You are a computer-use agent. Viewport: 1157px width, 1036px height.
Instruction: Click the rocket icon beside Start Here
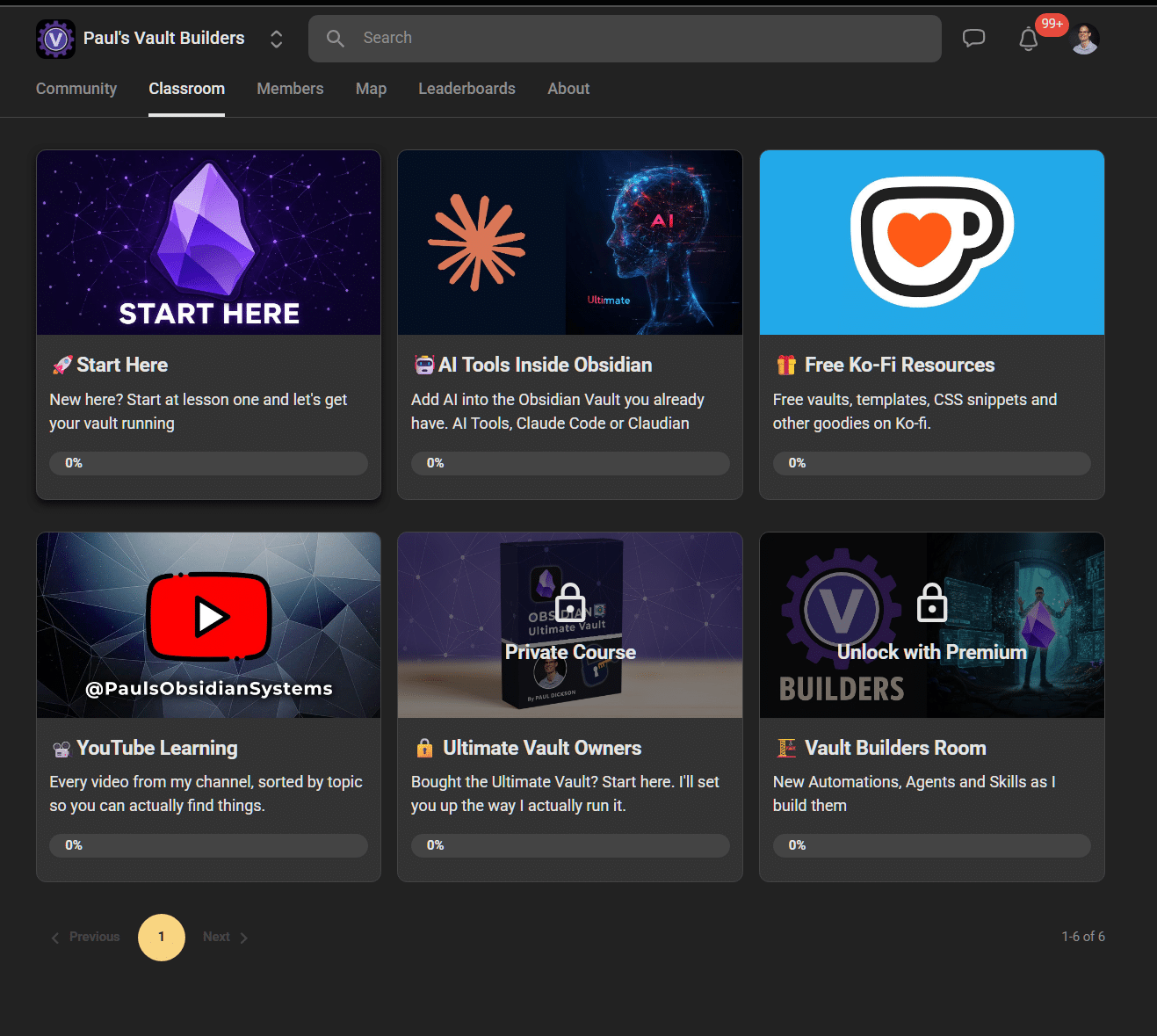tap(61, 365)
